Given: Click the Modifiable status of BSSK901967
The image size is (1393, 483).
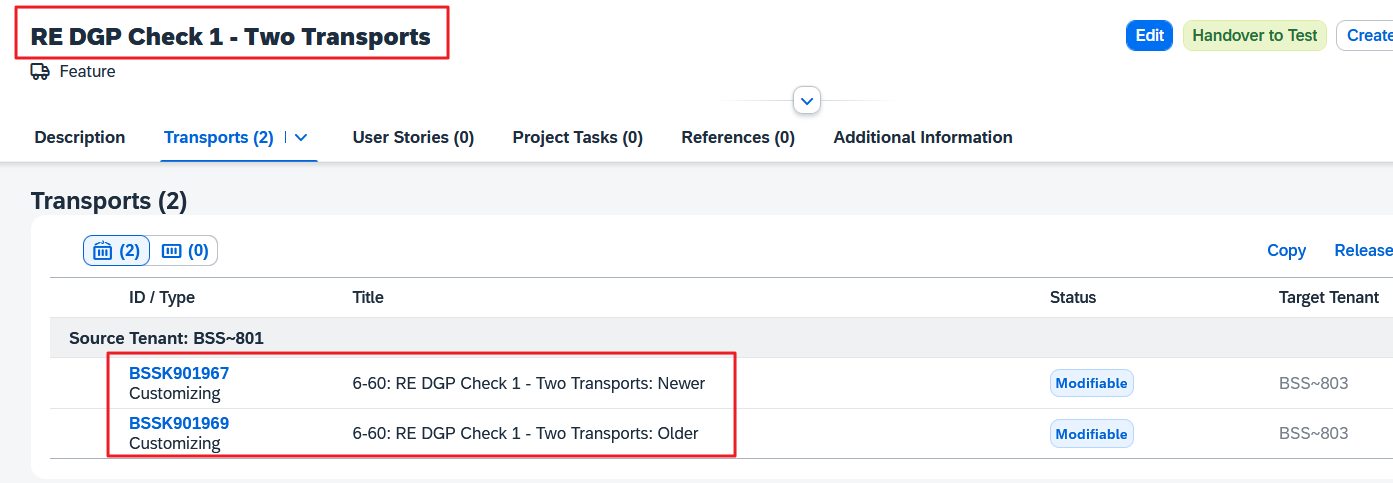Looking at the screenshot, I should [1091, 384].
